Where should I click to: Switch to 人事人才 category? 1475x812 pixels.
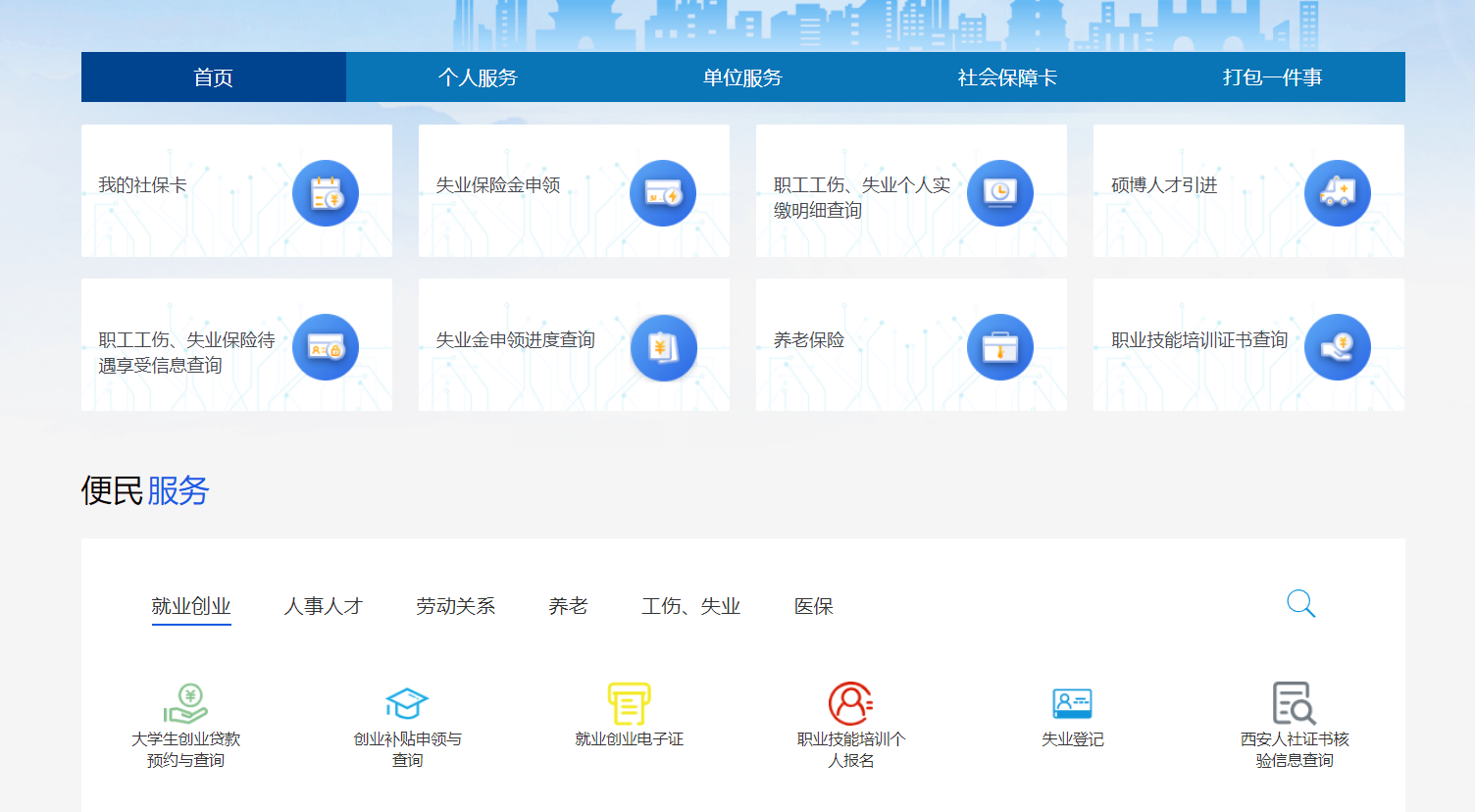click(x=324, y=606)
